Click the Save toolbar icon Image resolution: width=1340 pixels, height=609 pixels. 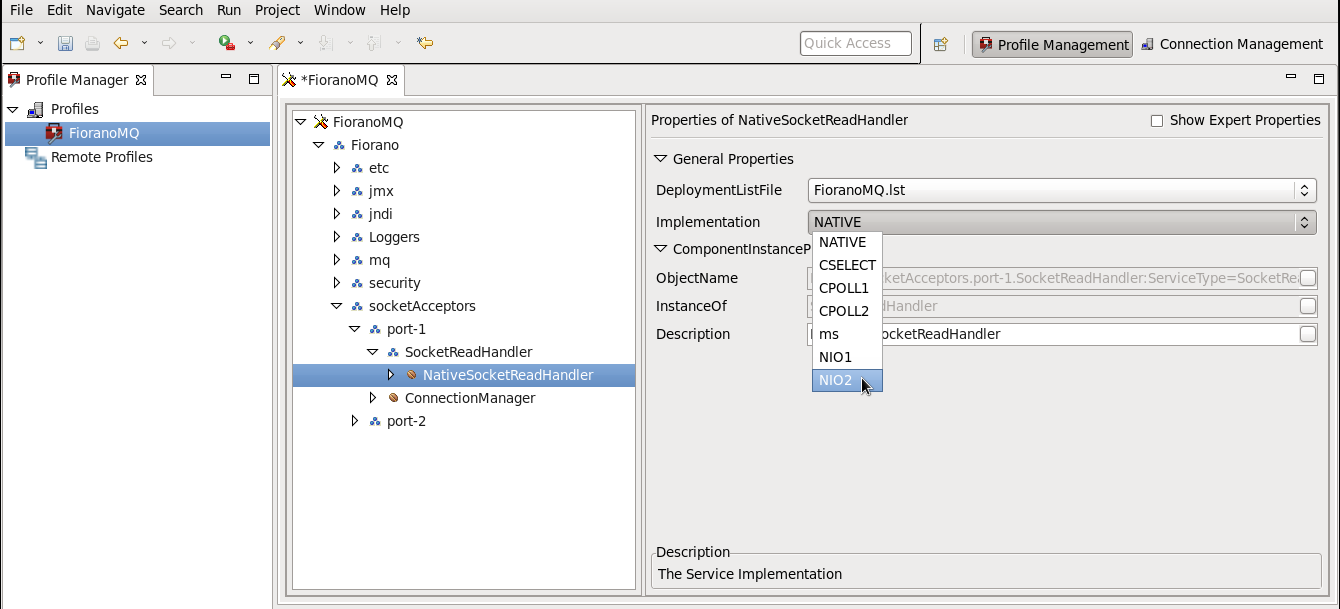[65, 43]
